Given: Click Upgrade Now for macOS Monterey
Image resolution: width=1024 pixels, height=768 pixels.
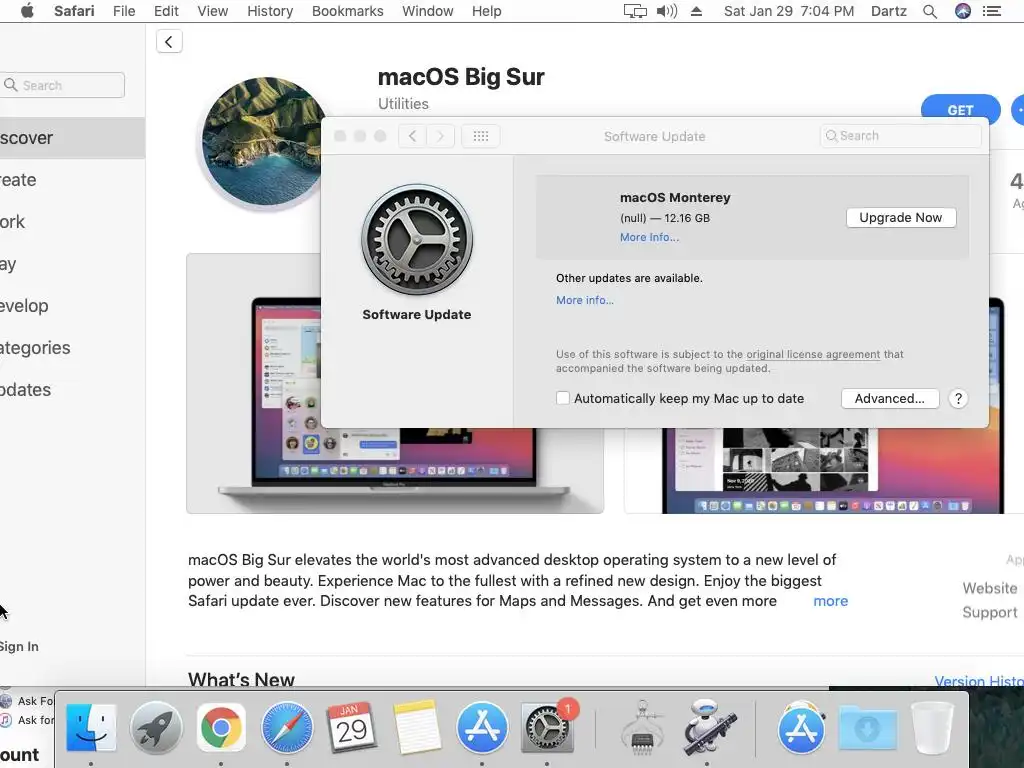Looking at the screenshot, I should (901, 217).
